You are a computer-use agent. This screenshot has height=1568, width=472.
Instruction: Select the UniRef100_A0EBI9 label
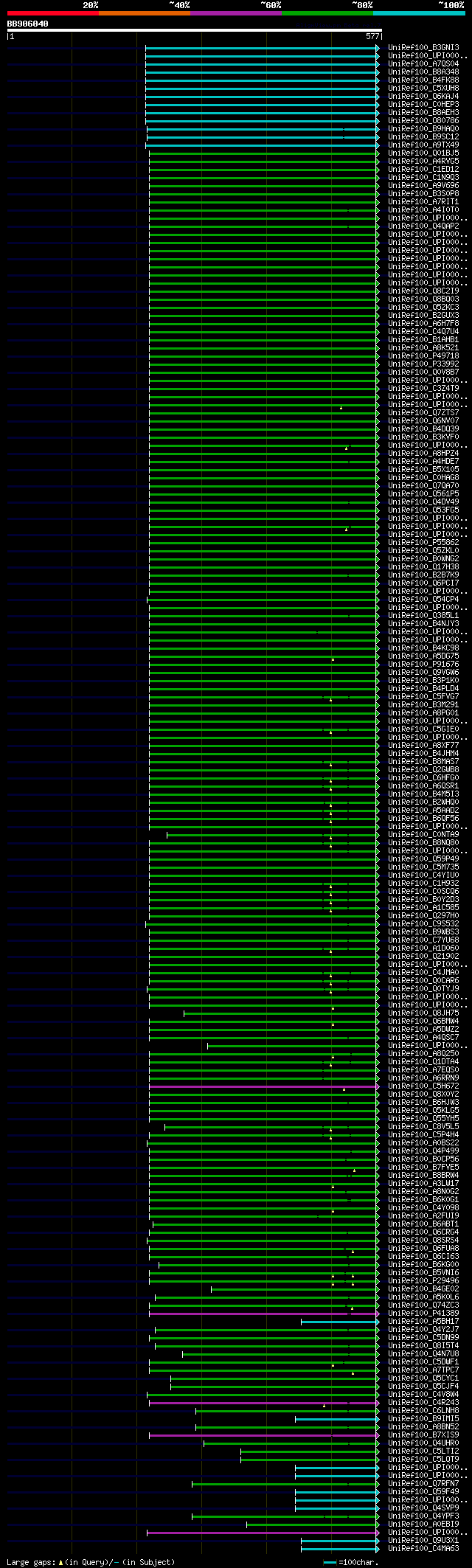pos(423,1524)
